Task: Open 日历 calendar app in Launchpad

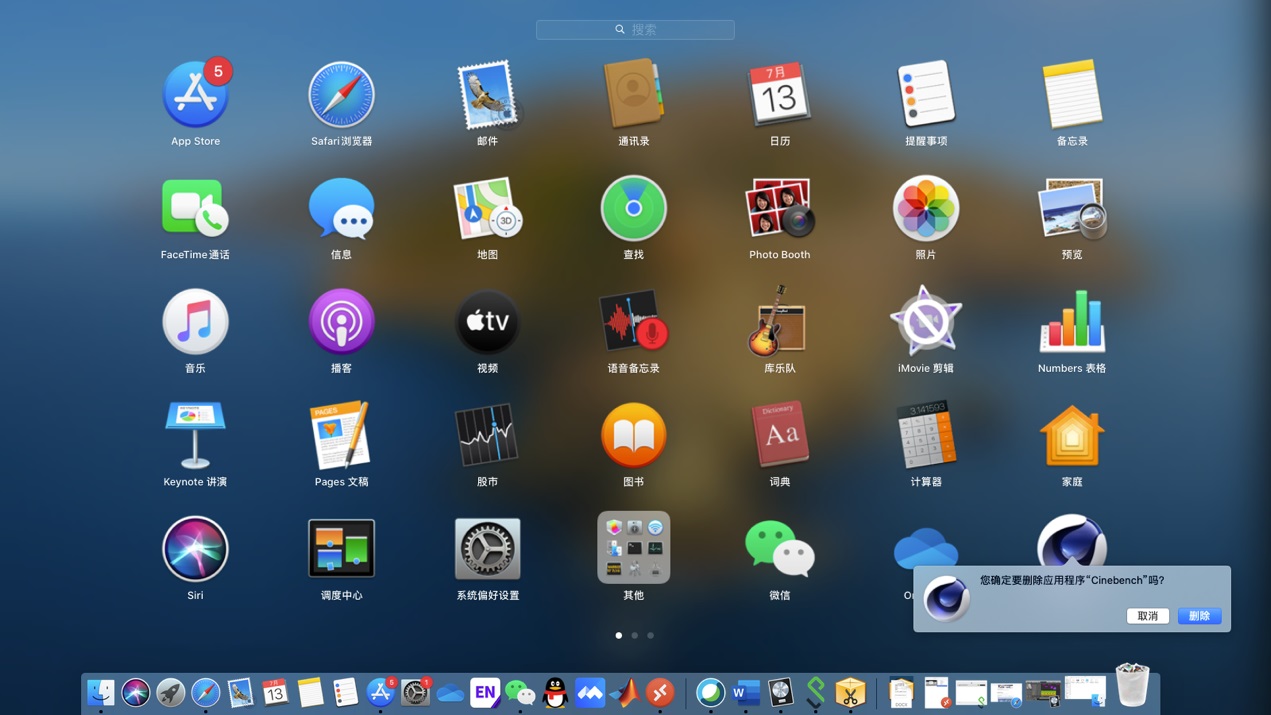Action: click(779, 95)
